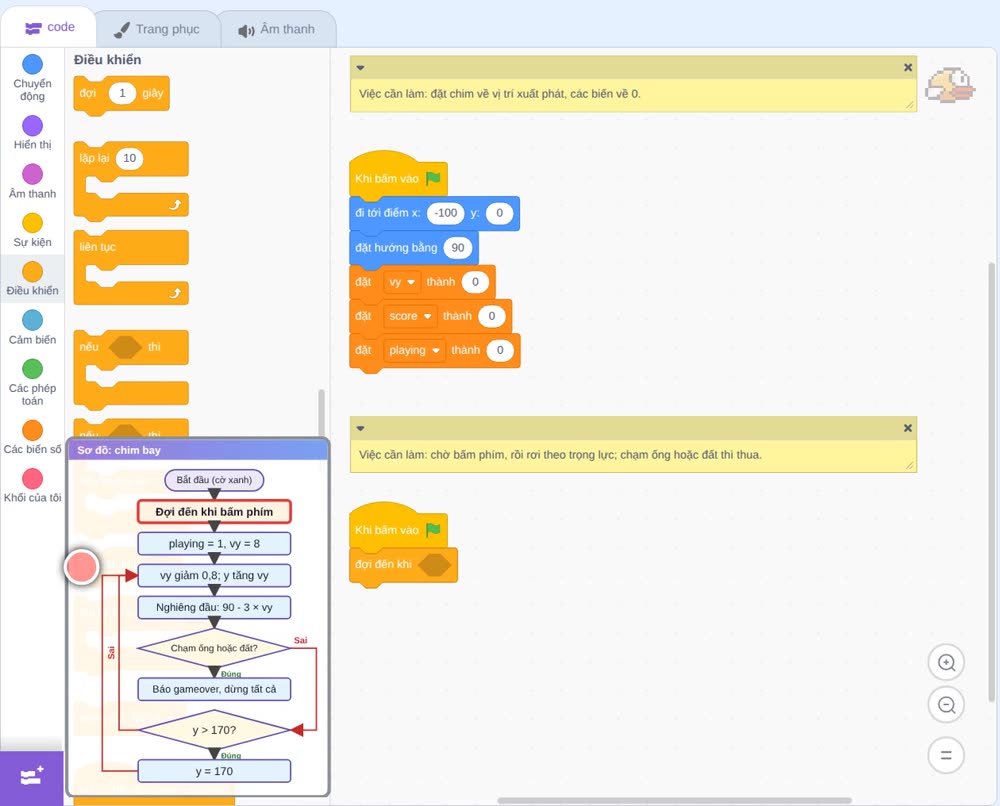The width and height of the screenshot is (1000, 806).
Task: Zoom in the workspace
Action: tap(946, 663)
